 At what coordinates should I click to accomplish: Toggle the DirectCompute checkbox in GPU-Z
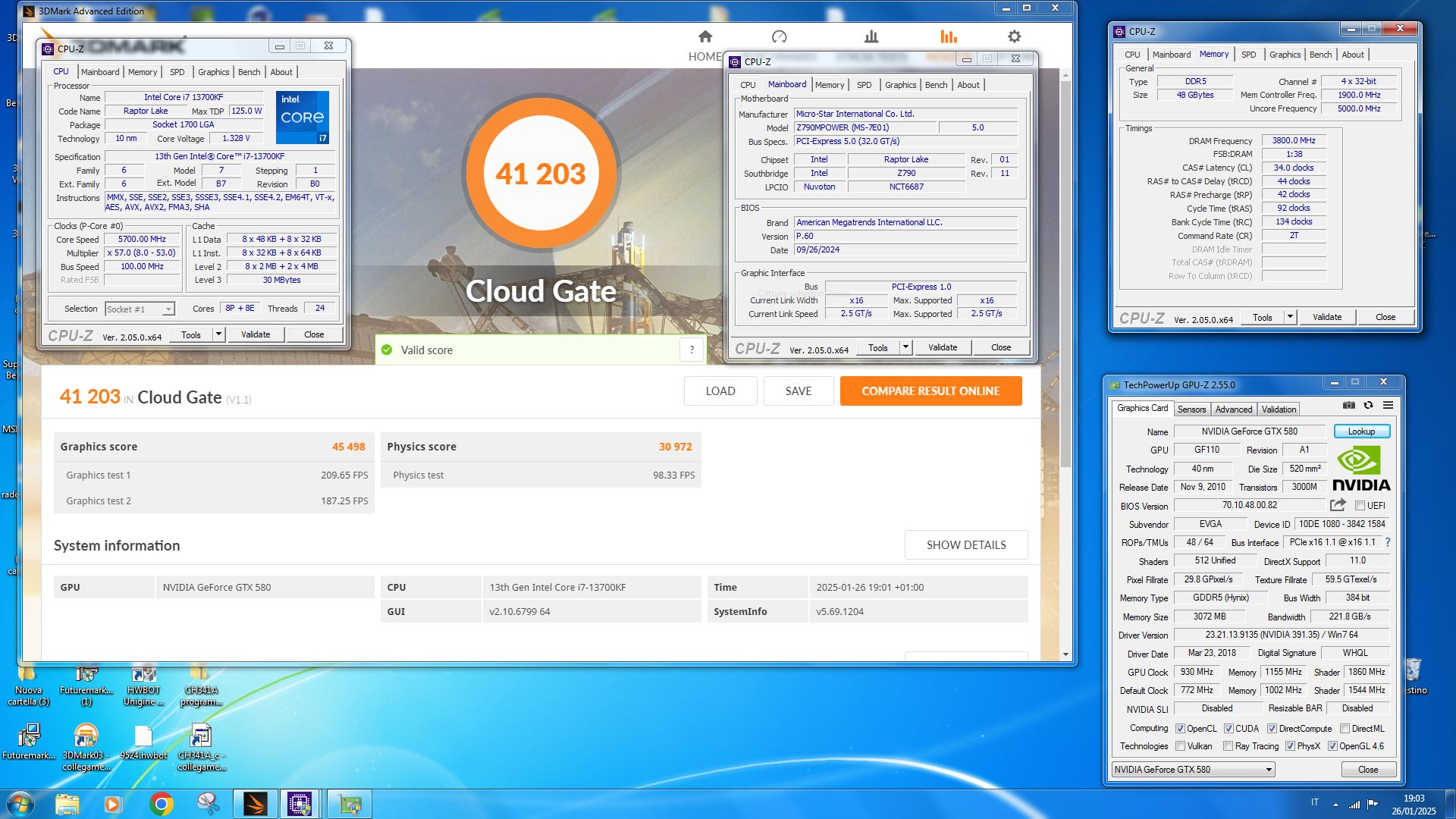point(1272,728)
